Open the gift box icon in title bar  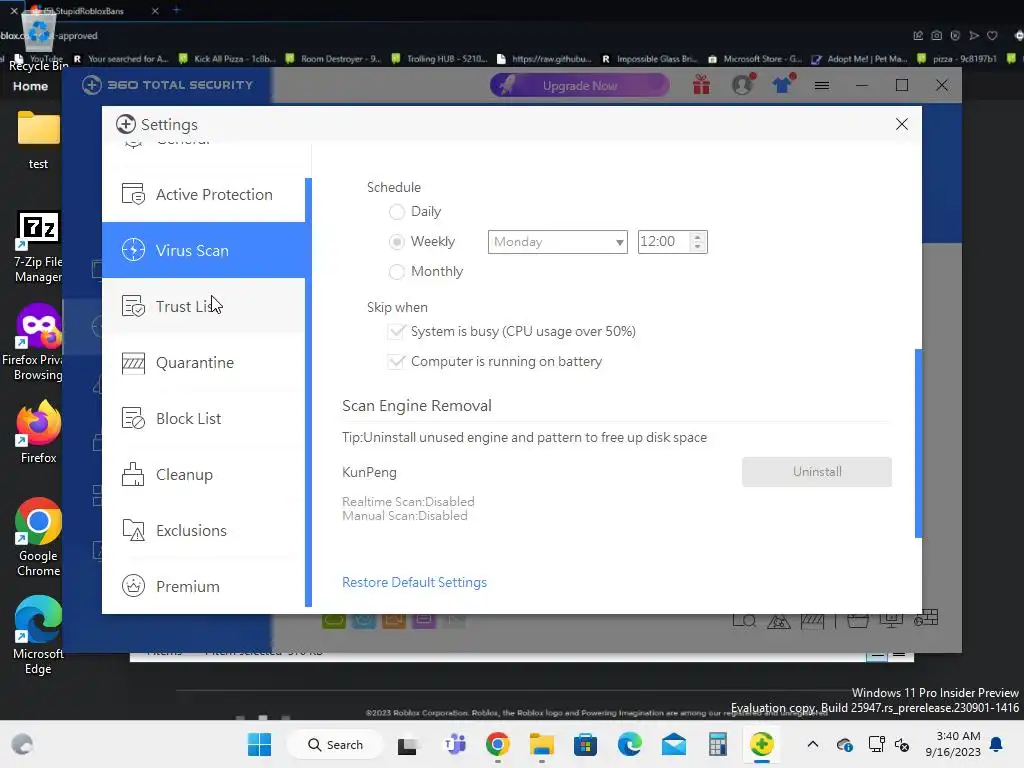point(702,85)
